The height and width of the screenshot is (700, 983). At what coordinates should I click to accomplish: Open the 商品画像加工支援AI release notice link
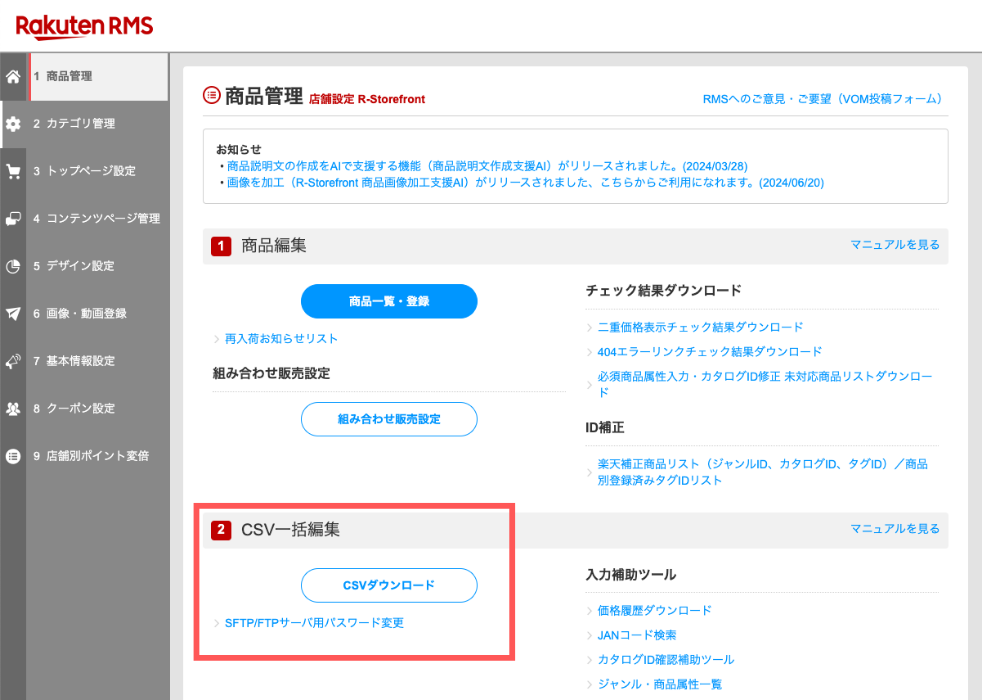tap(525, 183)
